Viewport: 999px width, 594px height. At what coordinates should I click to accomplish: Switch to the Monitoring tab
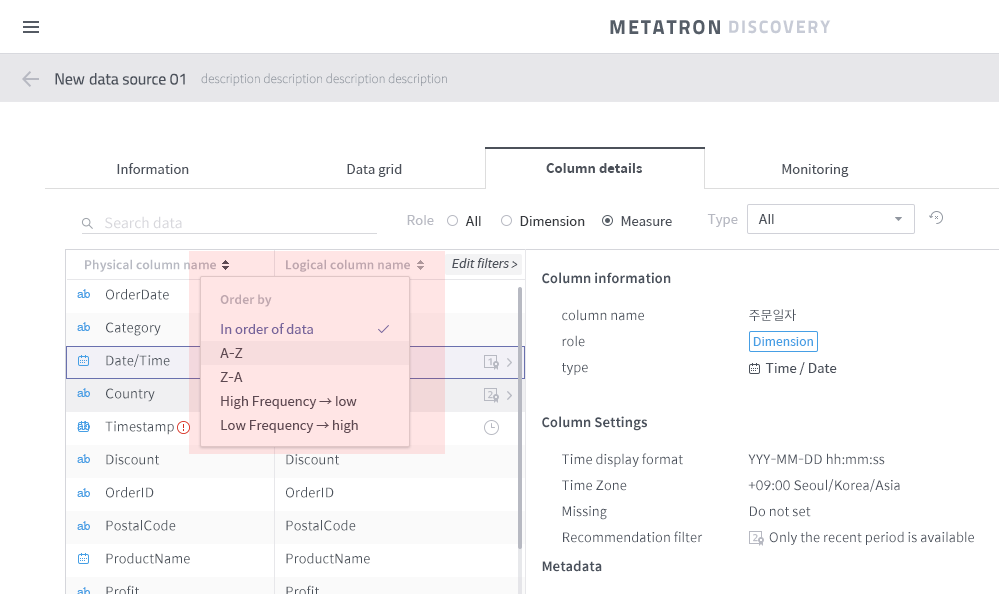[x=814, y=169]
